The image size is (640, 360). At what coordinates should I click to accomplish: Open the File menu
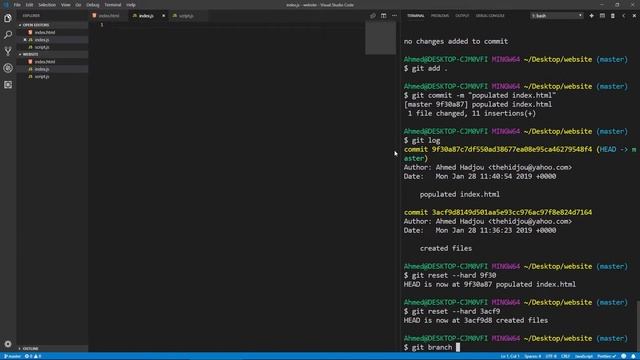pyautogui.click(x=17, y=5)
